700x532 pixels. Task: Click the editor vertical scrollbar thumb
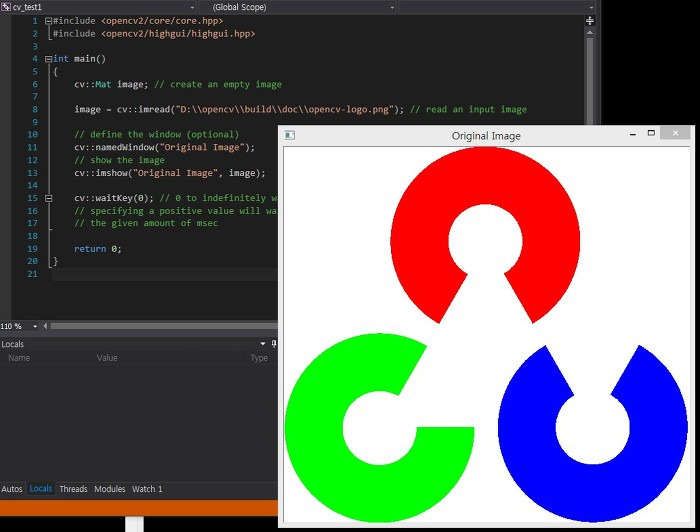590,80
